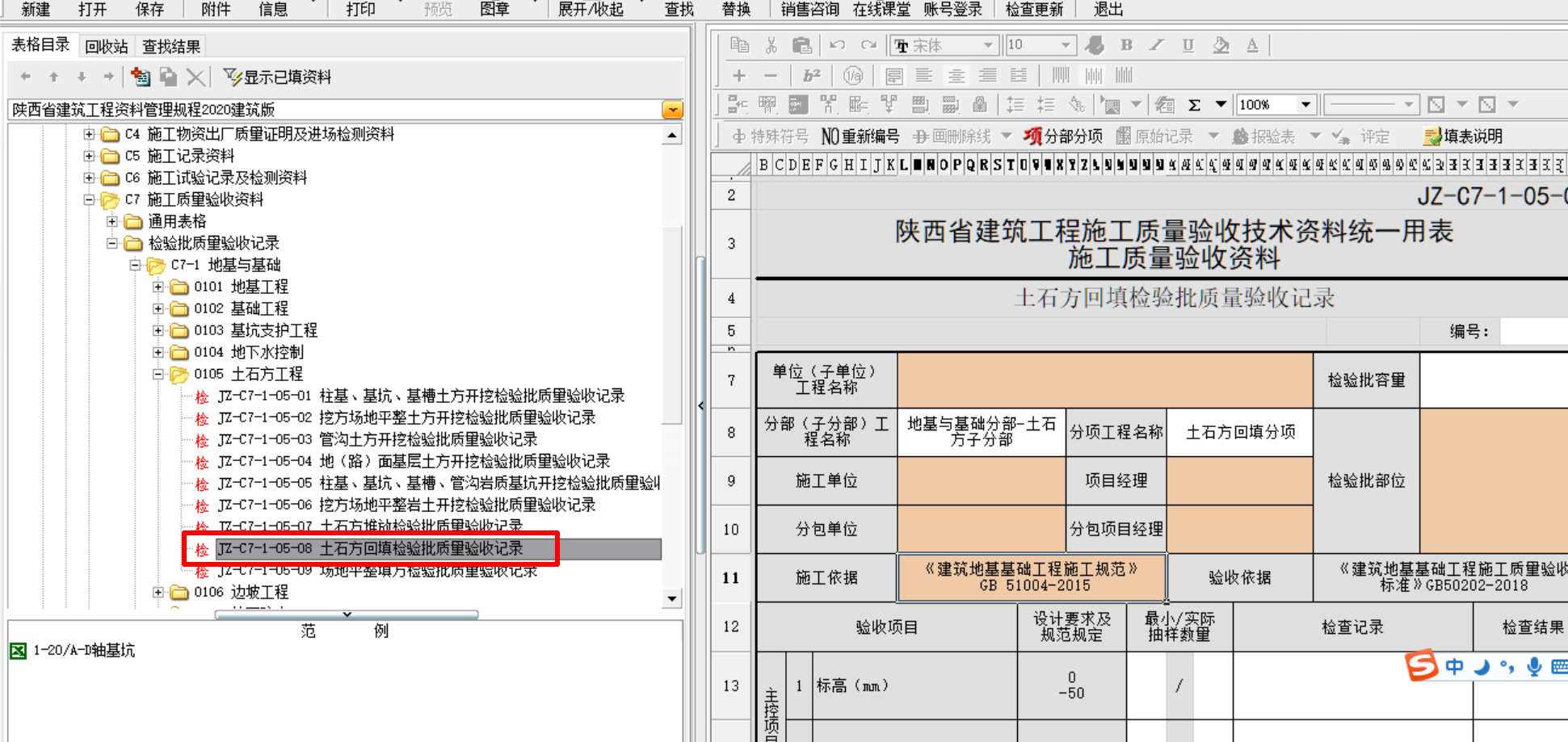The image size is (1568, 742).
Task: Expand the 通用表格 folder
Action: pyautogui.click(x=112, y=221)
